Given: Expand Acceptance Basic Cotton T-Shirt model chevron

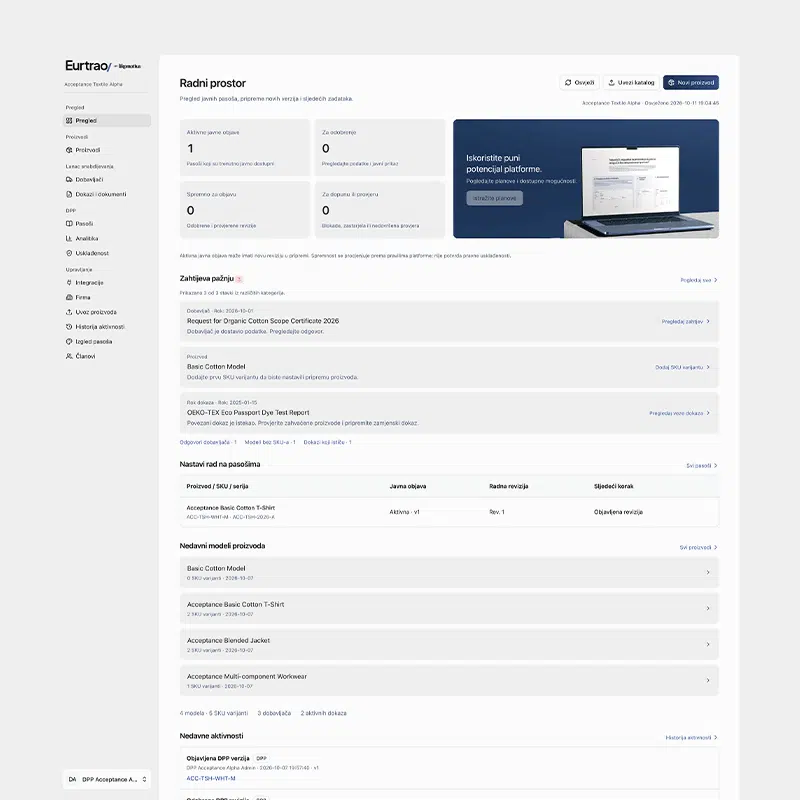Looking at the screenshot, I should [708, 608].
